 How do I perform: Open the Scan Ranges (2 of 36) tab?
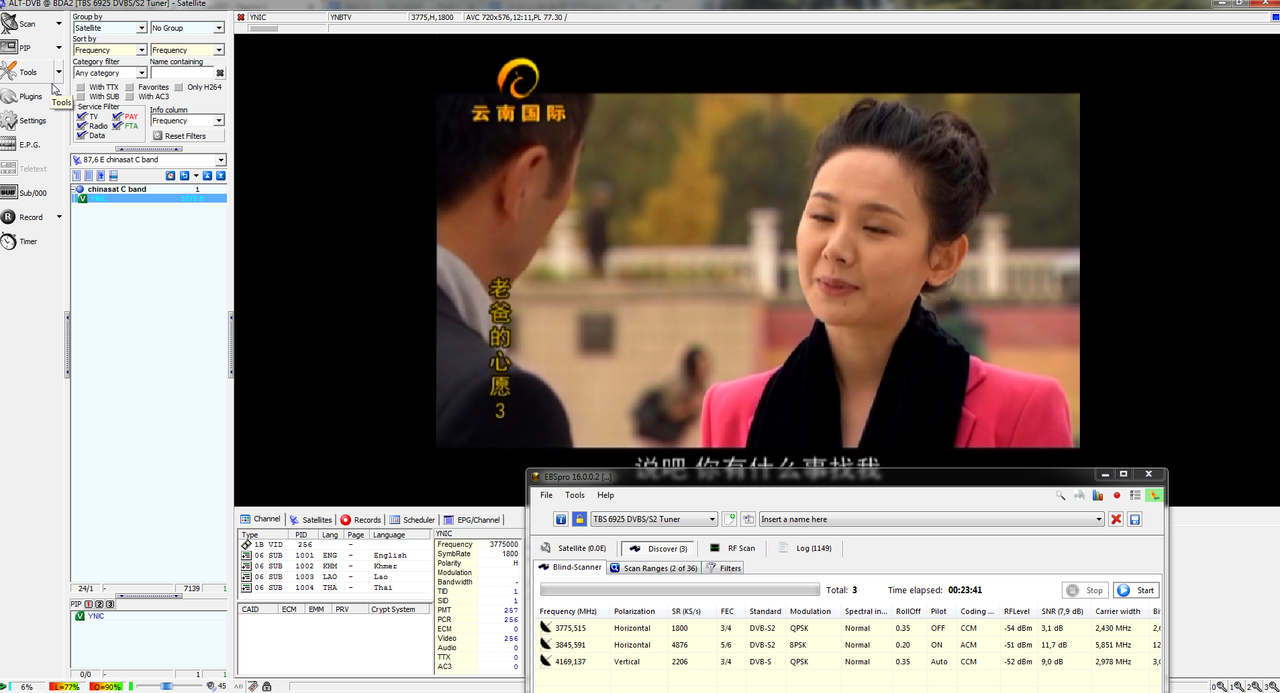point(654,568)
